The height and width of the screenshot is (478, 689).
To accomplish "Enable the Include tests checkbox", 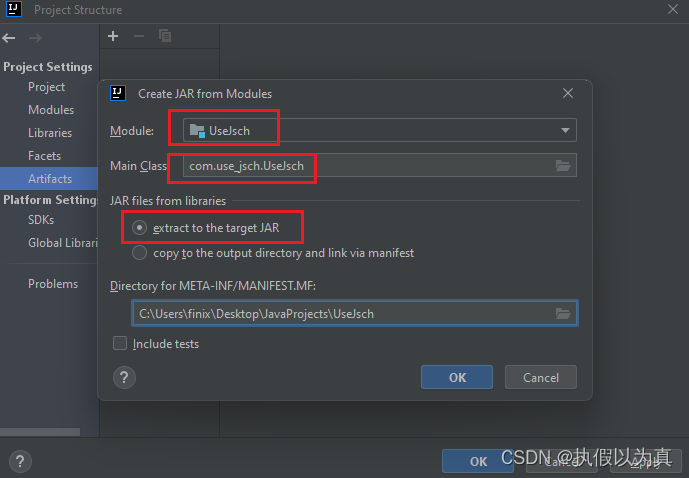I will pos(120,343).
